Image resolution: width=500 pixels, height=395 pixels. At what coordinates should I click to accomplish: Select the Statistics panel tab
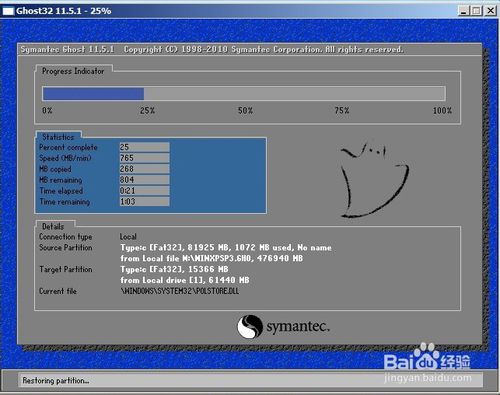pyautogui.click(x=58, y=137)
